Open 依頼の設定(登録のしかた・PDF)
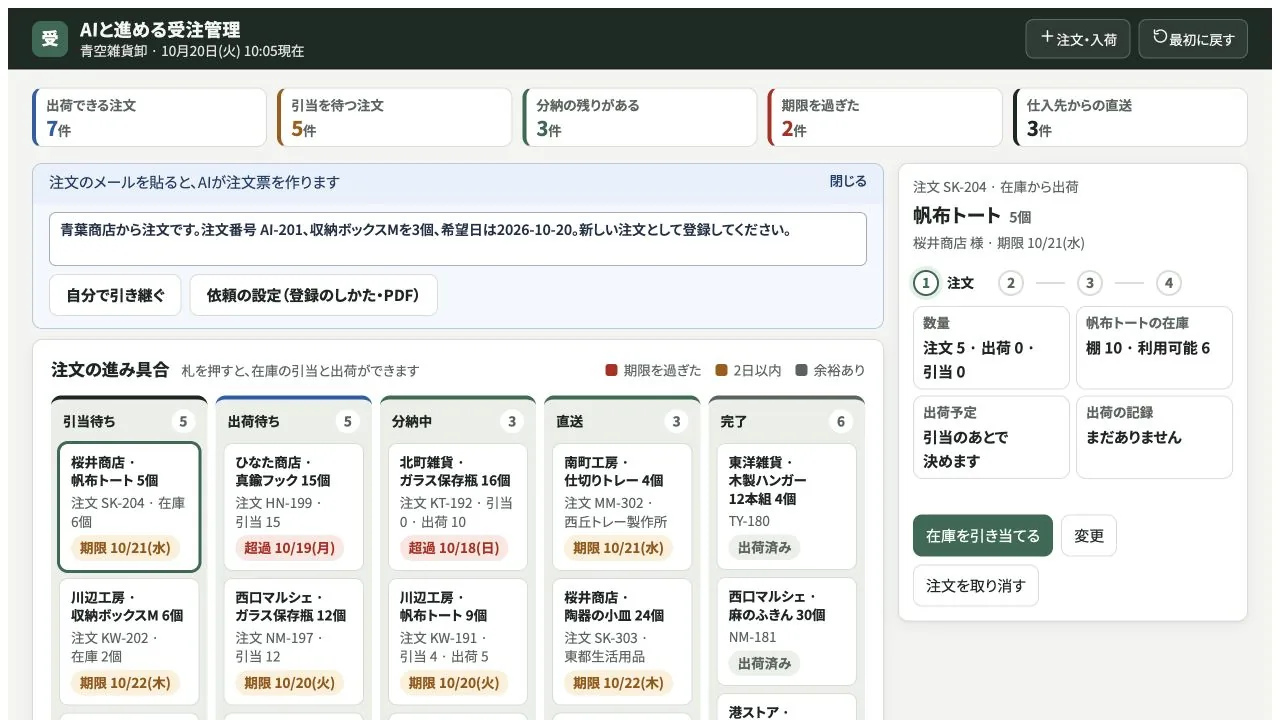Viewport: 1280px width, 720px height. coord(313,295)
